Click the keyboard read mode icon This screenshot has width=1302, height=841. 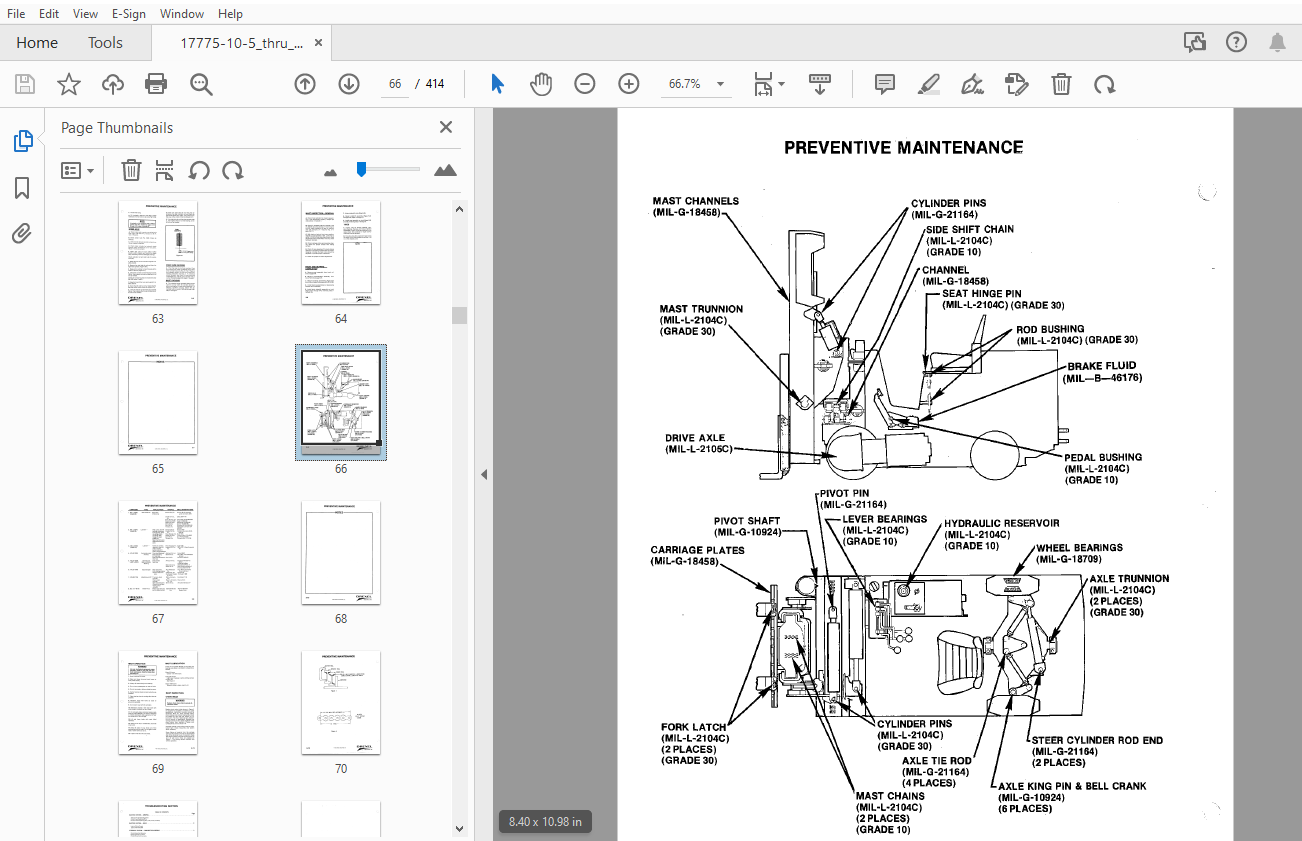pos(820,84)
